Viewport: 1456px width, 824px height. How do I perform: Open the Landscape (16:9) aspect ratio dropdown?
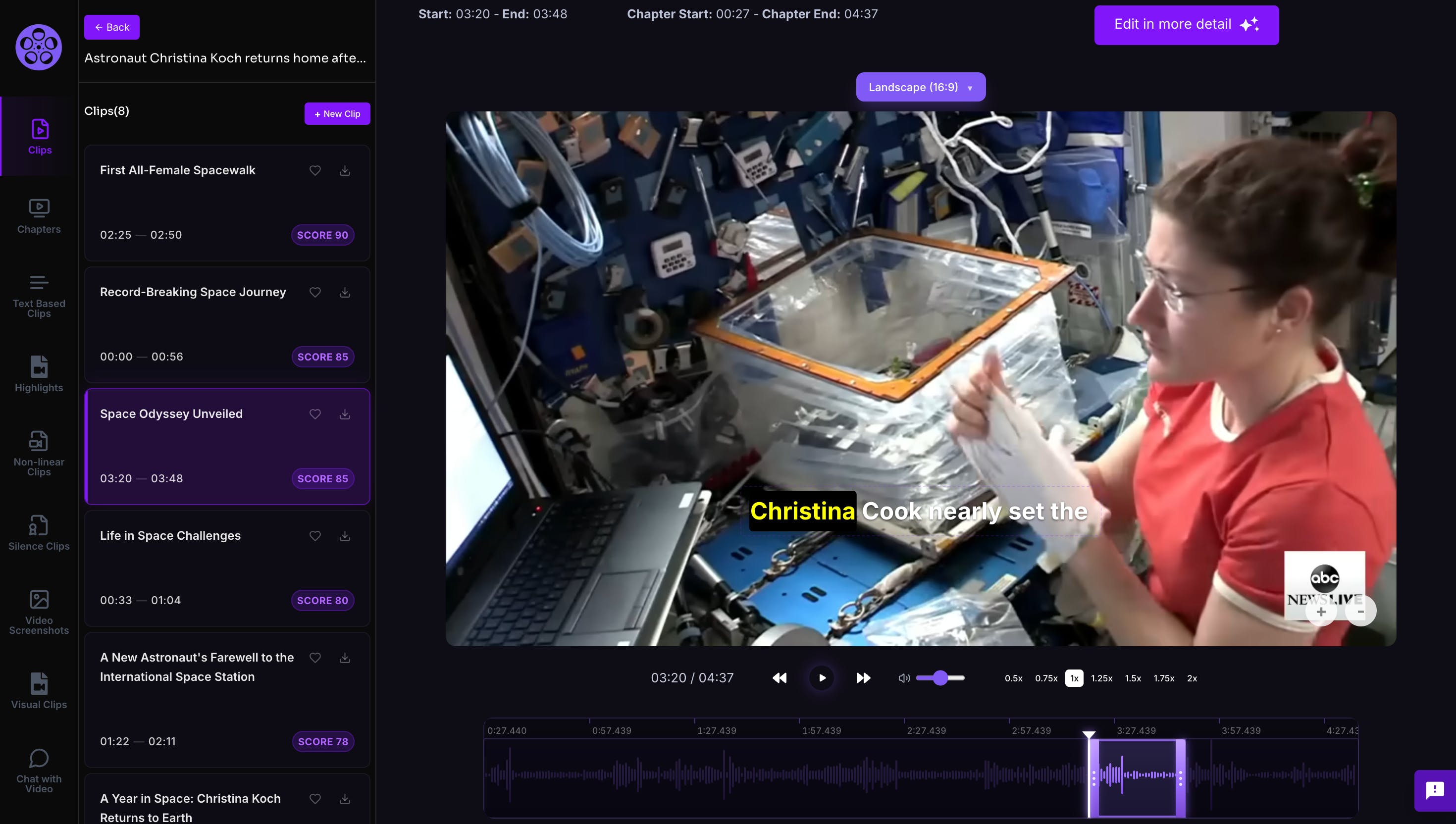tap(920, 87)
